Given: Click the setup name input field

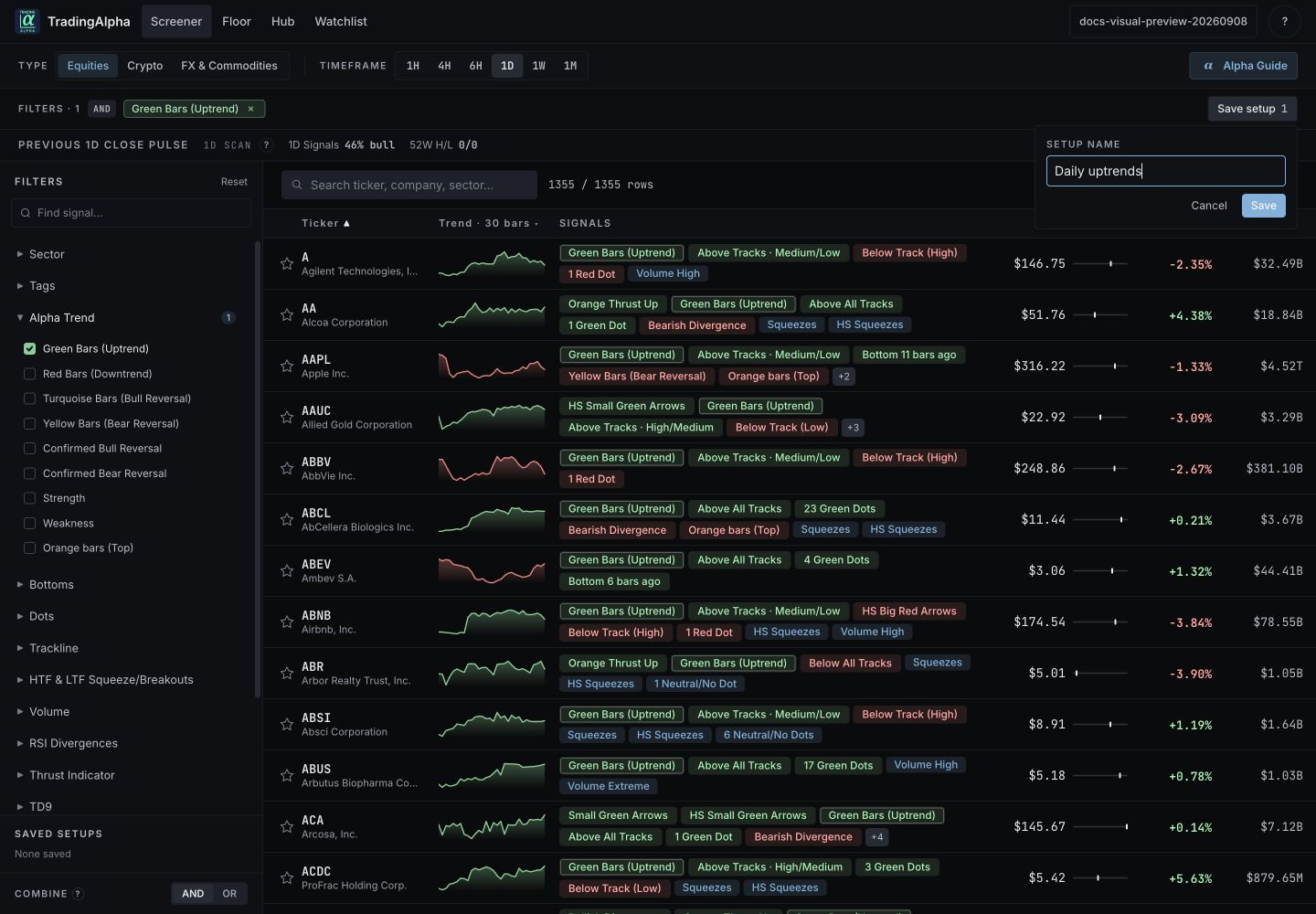Looking at the screenshot, I should 1166,171.
